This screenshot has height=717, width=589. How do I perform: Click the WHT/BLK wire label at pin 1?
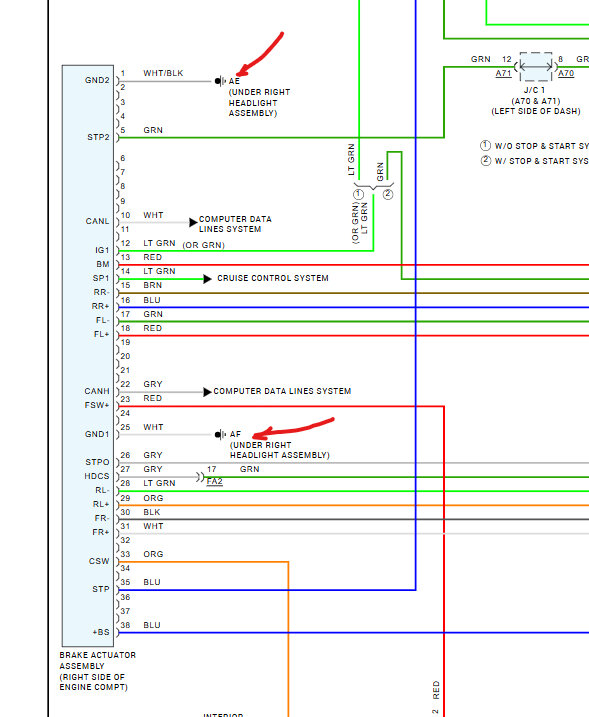pos(163,73)
